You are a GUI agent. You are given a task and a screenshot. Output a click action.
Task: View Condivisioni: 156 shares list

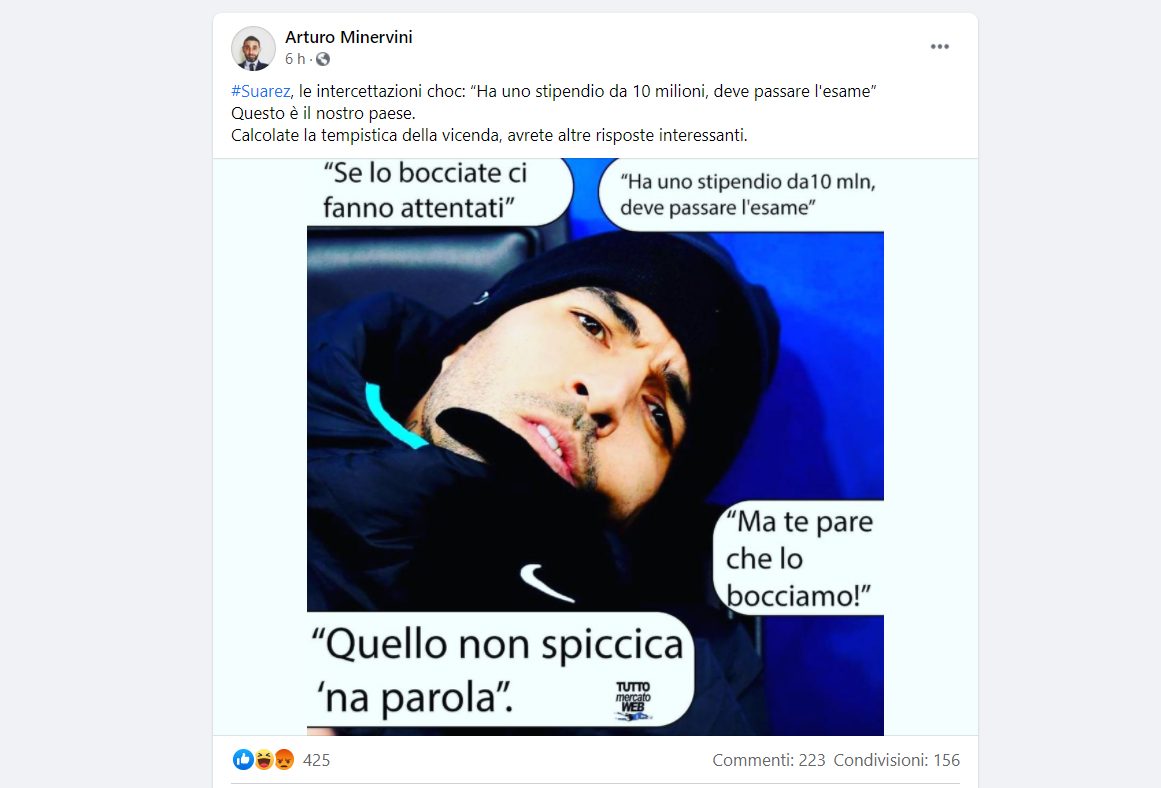[897, 760]
